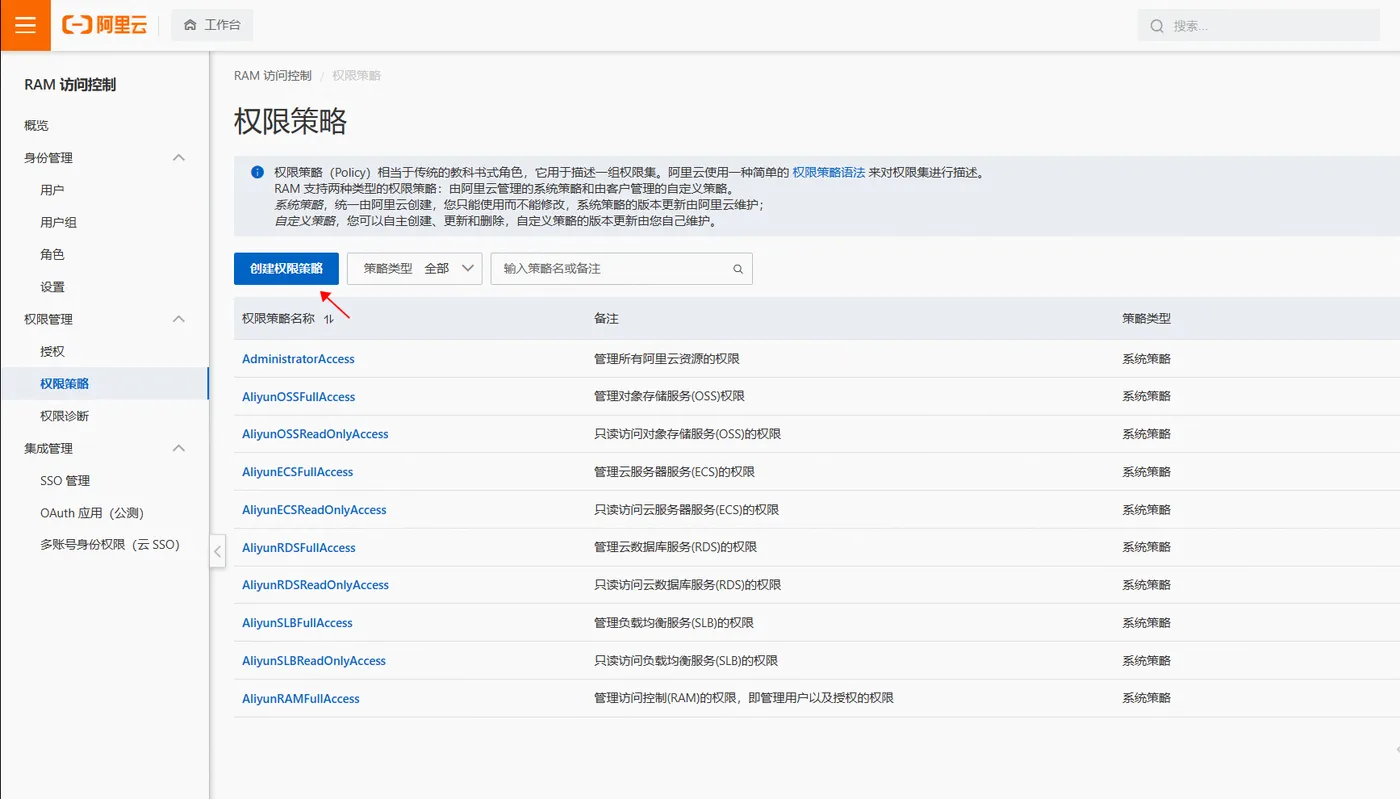Click note 管理负载均衡服务(SLB)的权限
1400x799 pixels.
coord(674,623)
